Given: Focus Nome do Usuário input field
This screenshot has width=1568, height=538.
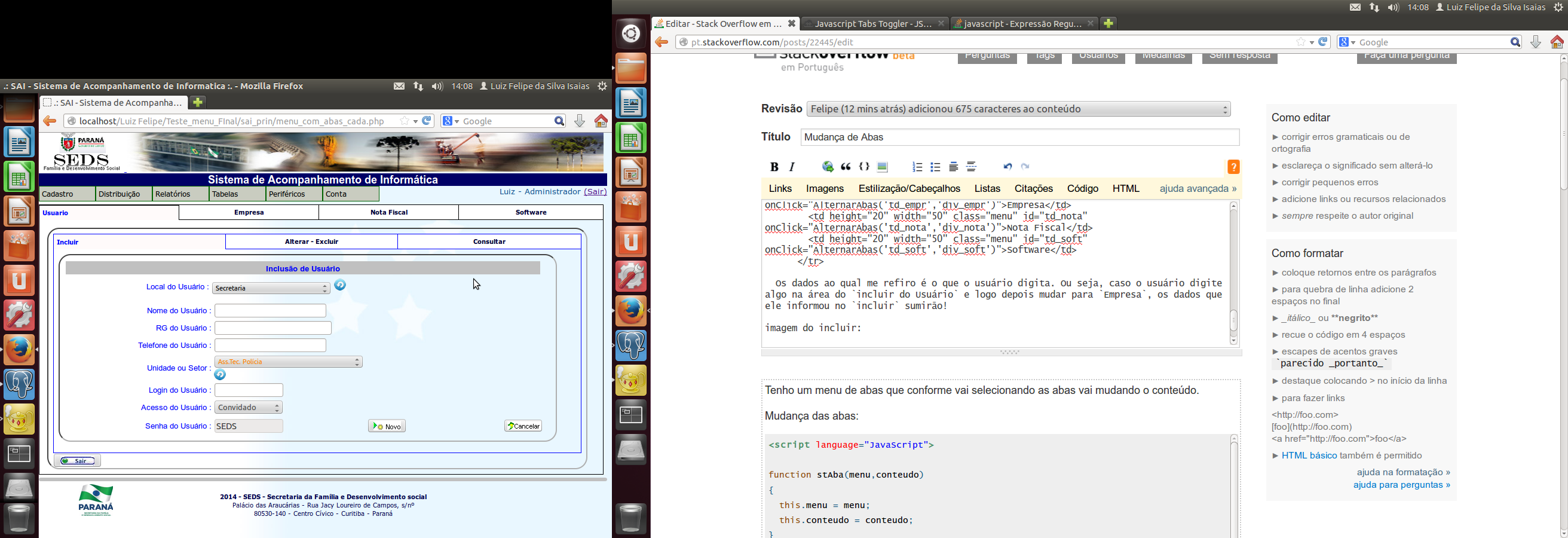Looking at the screenshot, I should click(x=270, y=310).
